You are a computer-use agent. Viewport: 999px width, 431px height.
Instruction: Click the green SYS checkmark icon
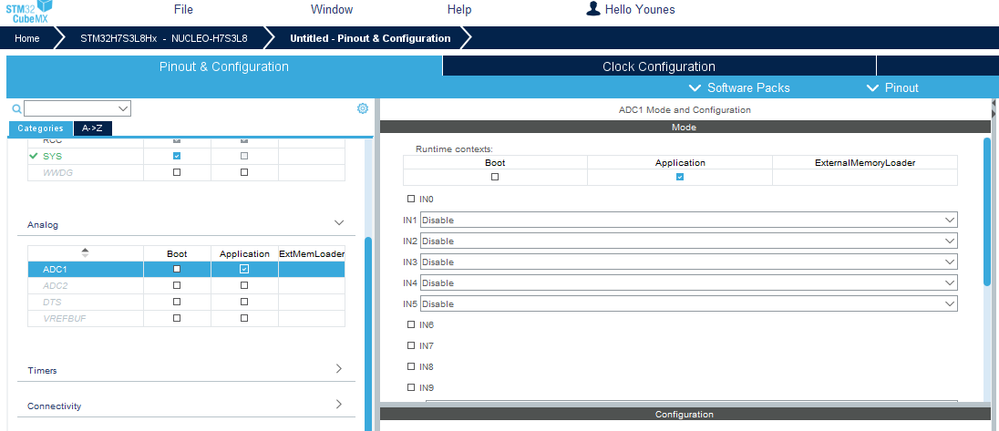pyautogui.click(x=34, y=156)
